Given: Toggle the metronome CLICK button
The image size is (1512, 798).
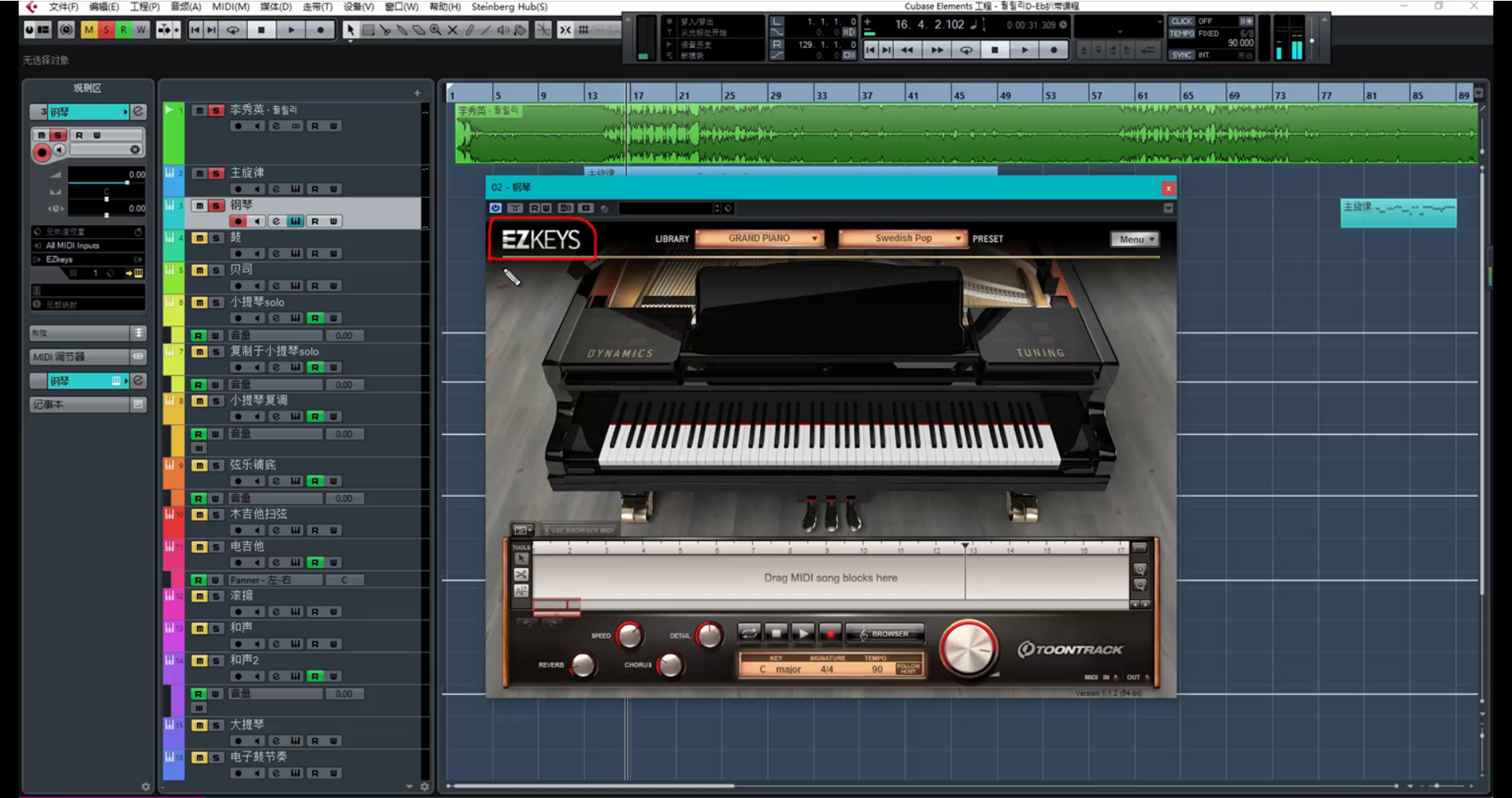Looking at the screenshot, I should [1182, 21].
